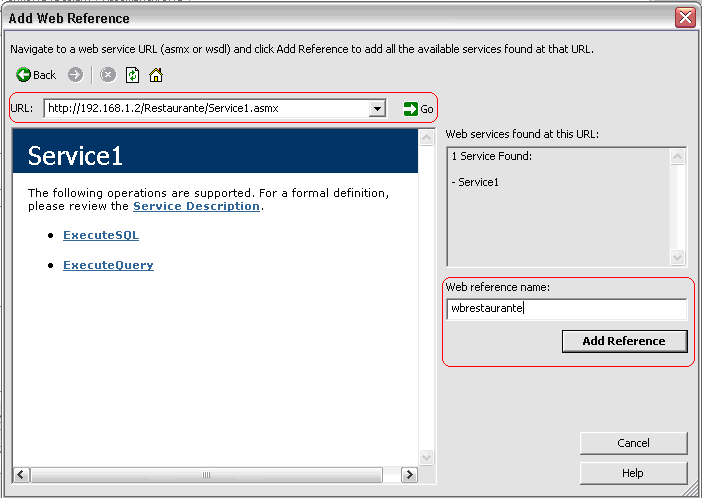This screenshot has height=498, width=702.
Task: Open the Service Description link
Action: [x=196, y=206]
